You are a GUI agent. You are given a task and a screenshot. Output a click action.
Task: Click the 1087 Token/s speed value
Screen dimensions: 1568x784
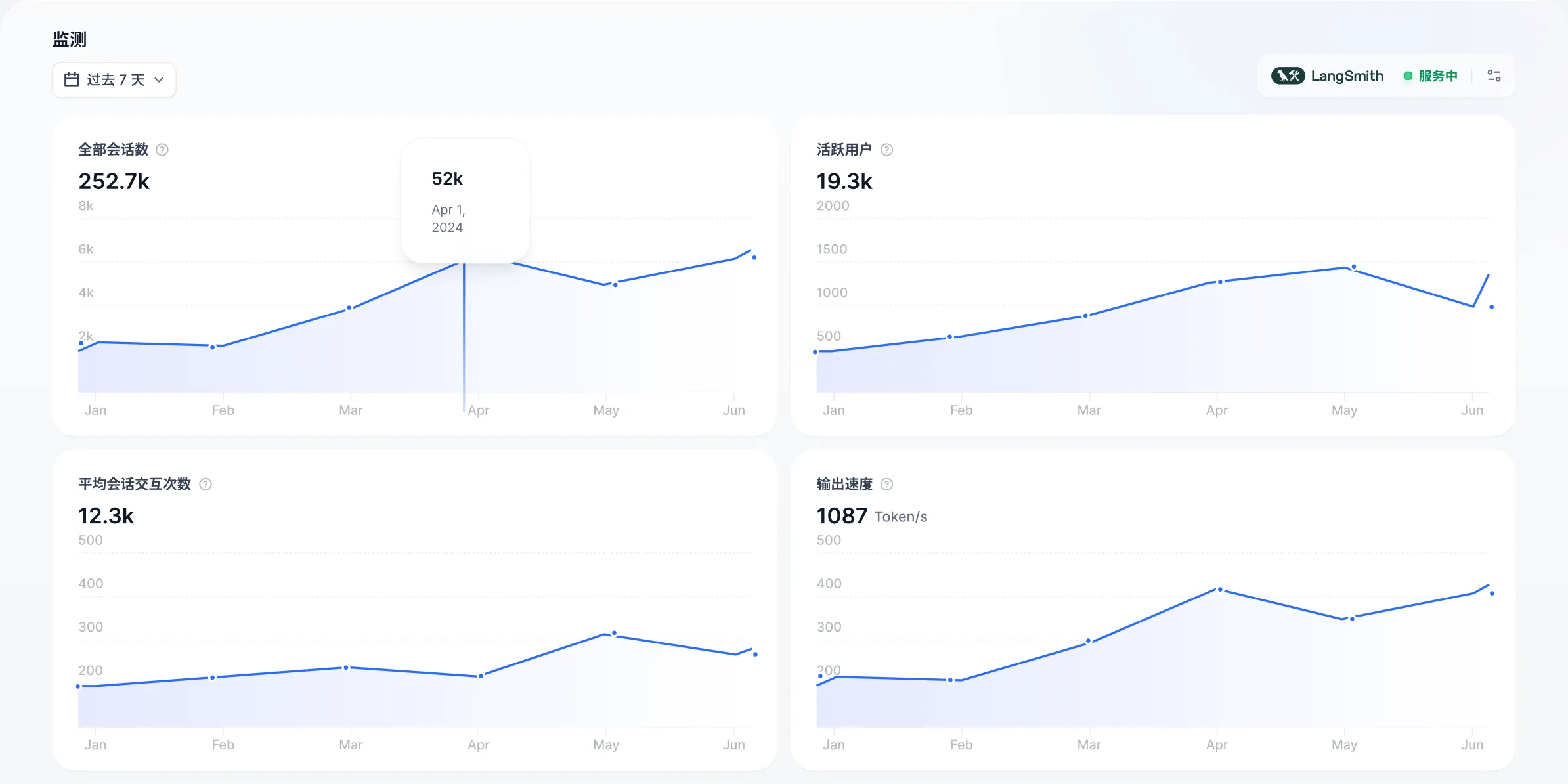(872, 516)
